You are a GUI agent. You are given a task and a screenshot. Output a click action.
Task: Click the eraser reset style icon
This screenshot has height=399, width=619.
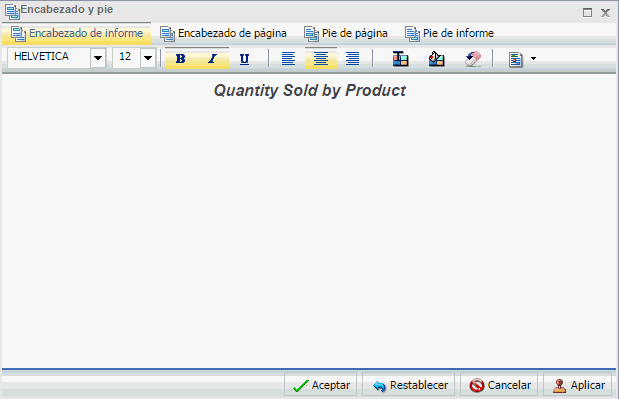coord(473,59)
